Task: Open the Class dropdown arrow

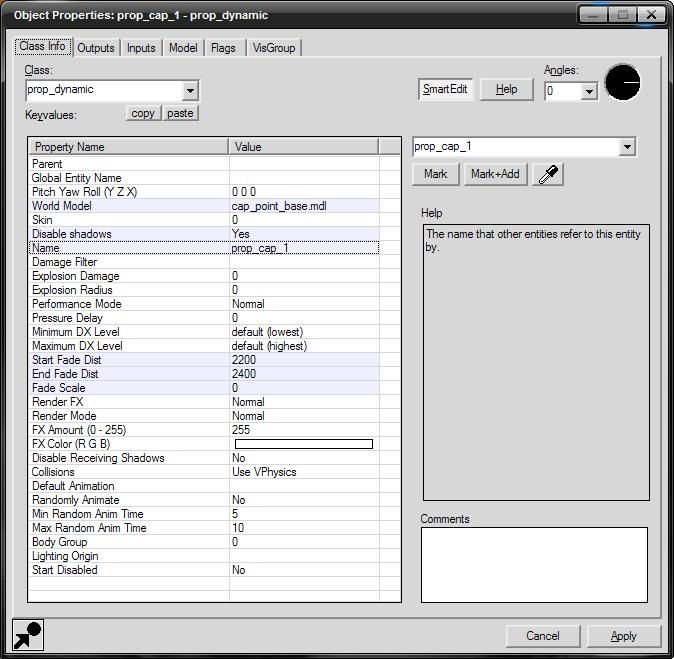Action: click(190, 91)
